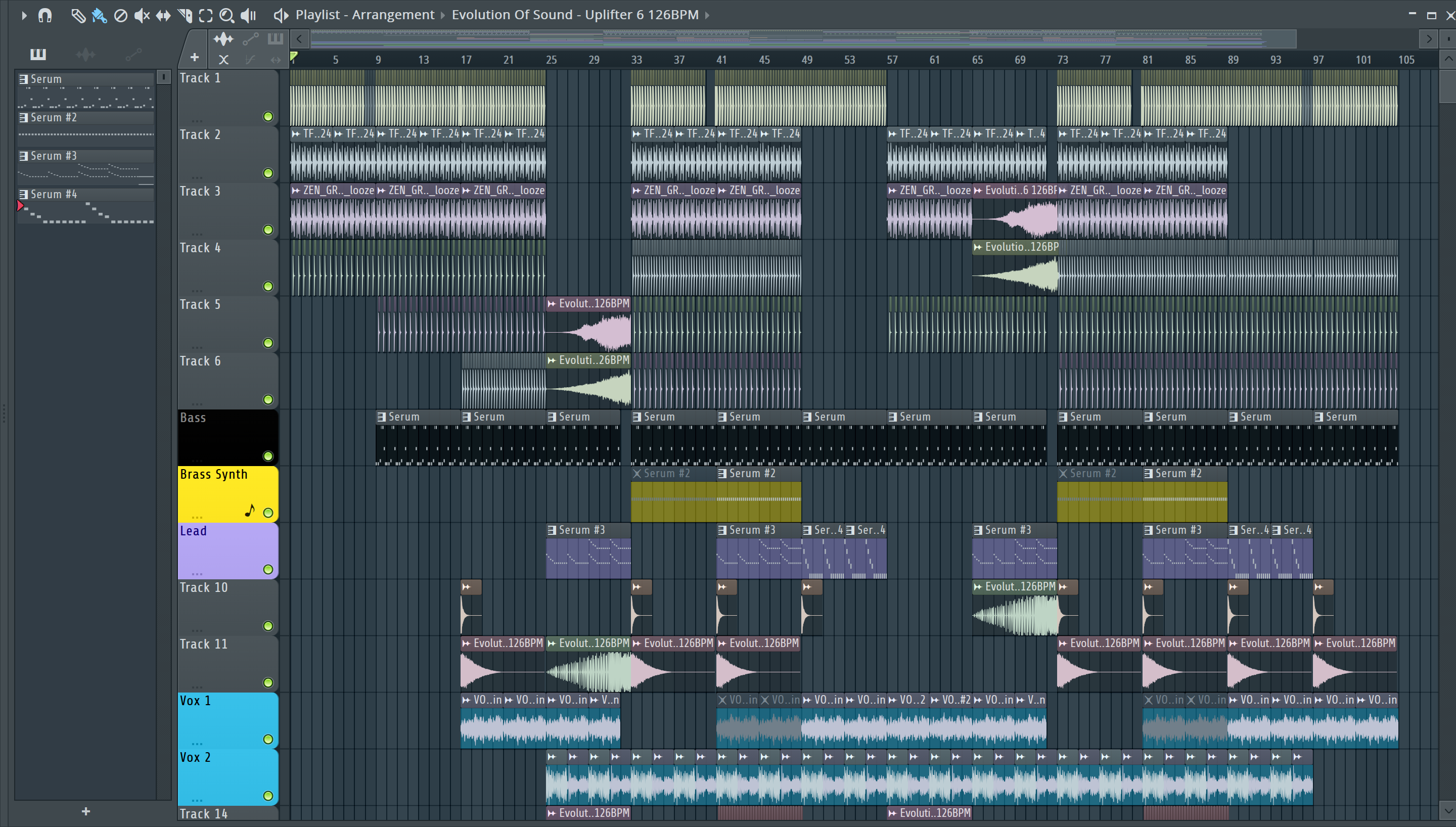The image size is (1456, 827).
Task: Select the Delete tool
Action: 120,15
